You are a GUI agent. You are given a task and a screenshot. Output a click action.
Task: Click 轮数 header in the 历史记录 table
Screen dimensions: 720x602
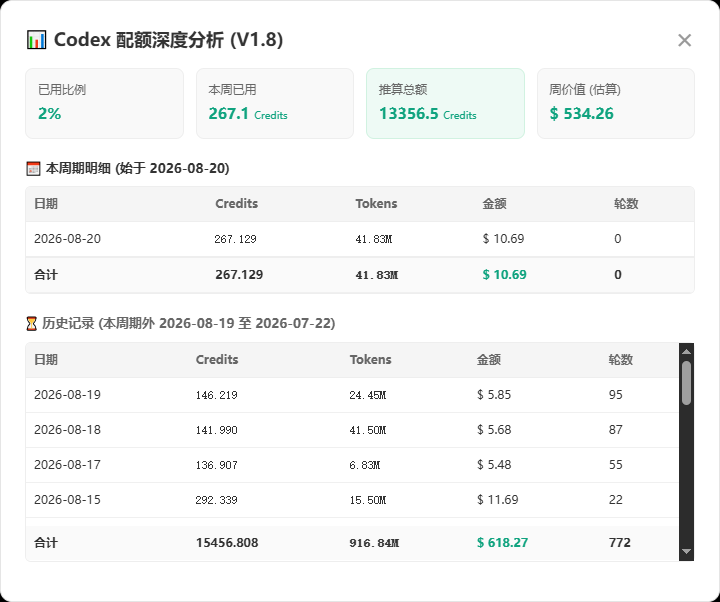click(x=620, y=360)
